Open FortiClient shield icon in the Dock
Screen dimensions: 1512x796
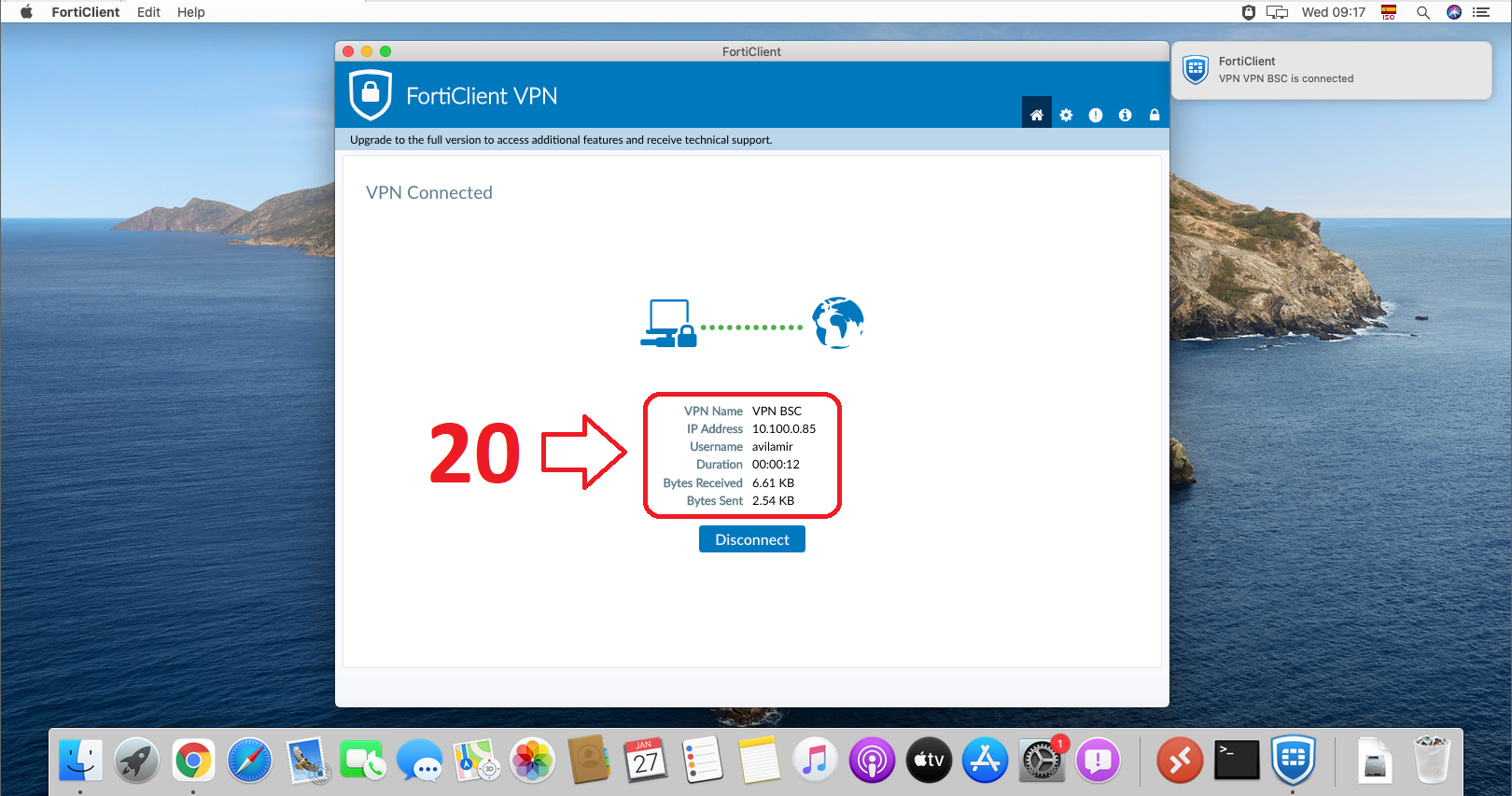pos(1293,761)
